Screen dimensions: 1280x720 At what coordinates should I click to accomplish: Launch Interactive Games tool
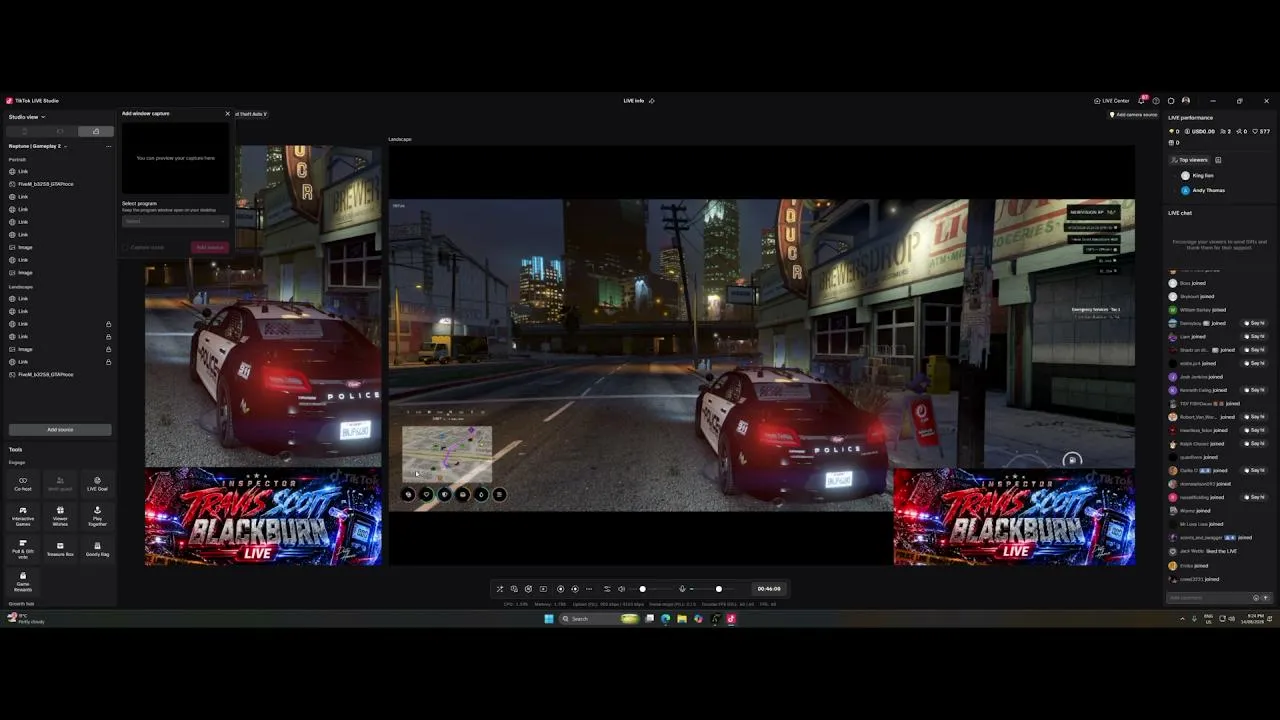click(23, 516)
